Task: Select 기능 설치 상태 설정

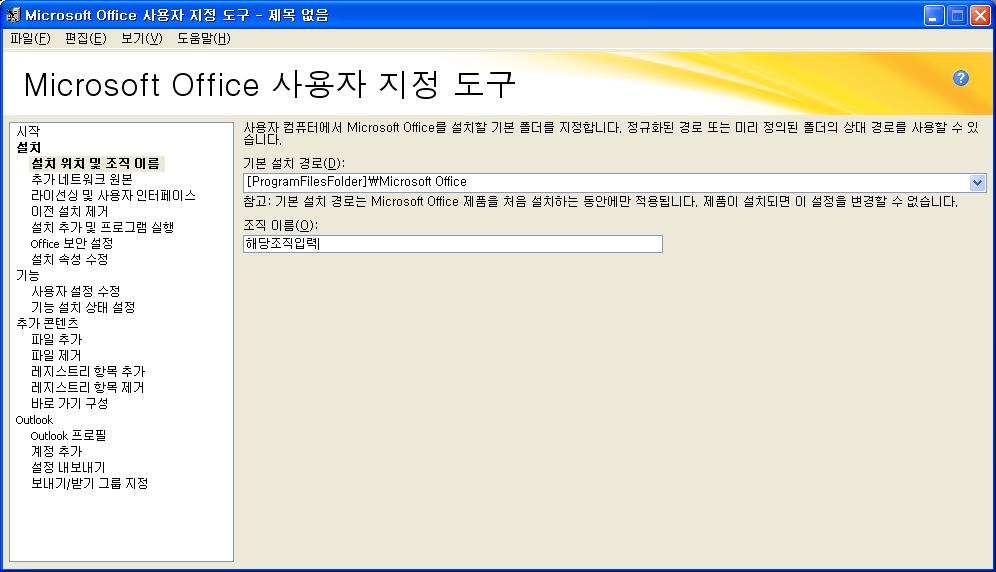Action: click(83, 307)
